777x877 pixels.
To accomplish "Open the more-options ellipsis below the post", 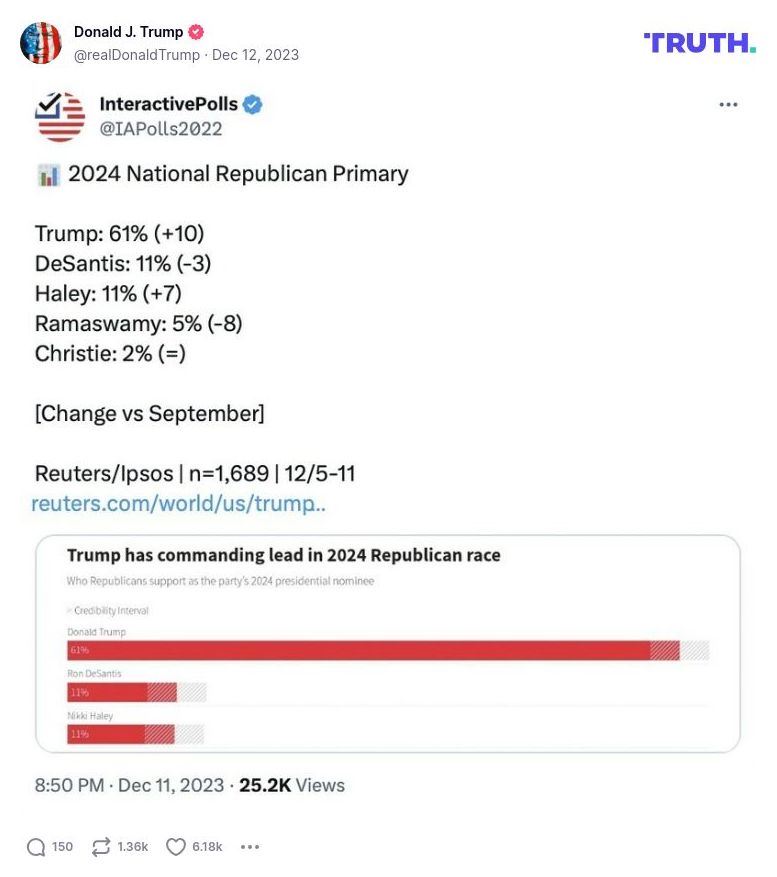I will pyautogui.click(x=250, y=846).
